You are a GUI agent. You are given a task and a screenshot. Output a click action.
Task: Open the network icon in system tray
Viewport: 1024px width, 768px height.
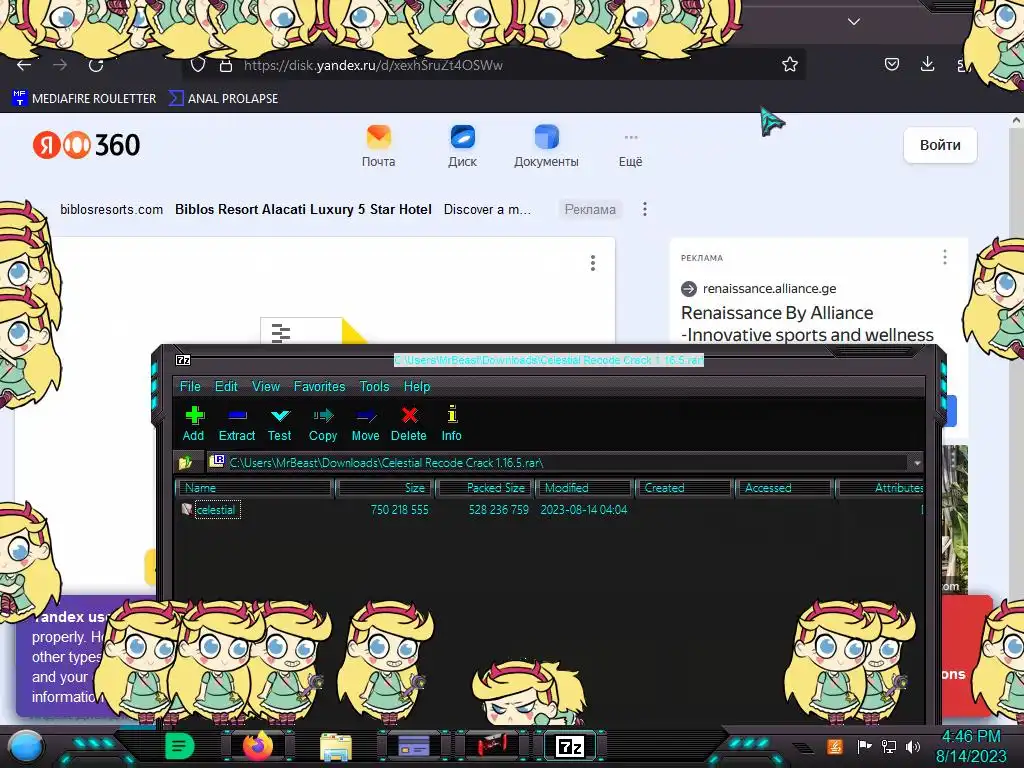click(x=889, y=746)
